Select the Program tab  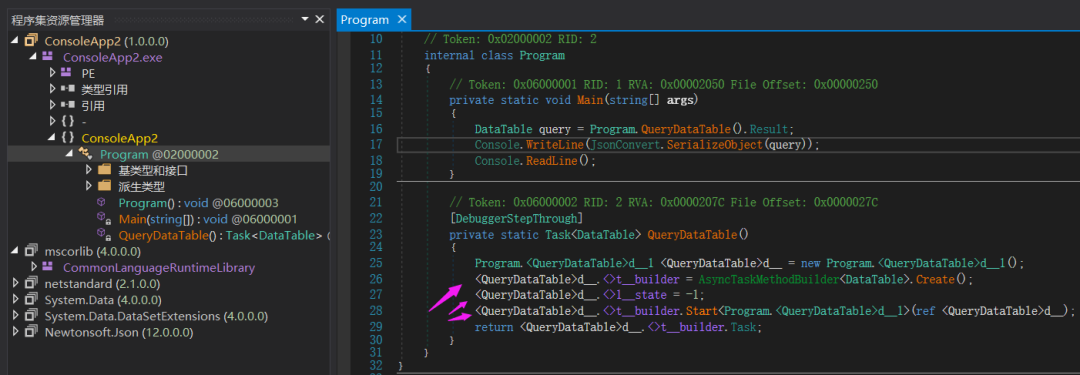tap(365, 20)
